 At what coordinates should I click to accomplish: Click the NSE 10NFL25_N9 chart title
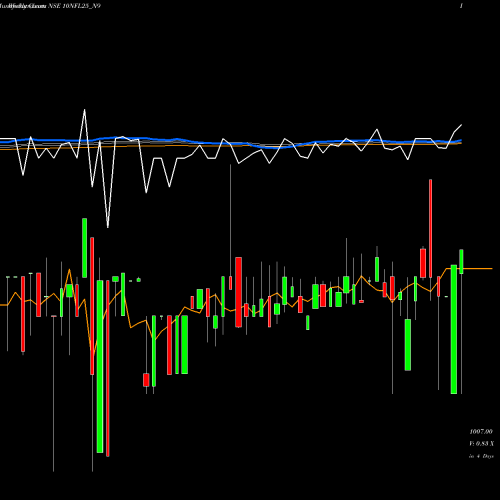coord(75,6)
